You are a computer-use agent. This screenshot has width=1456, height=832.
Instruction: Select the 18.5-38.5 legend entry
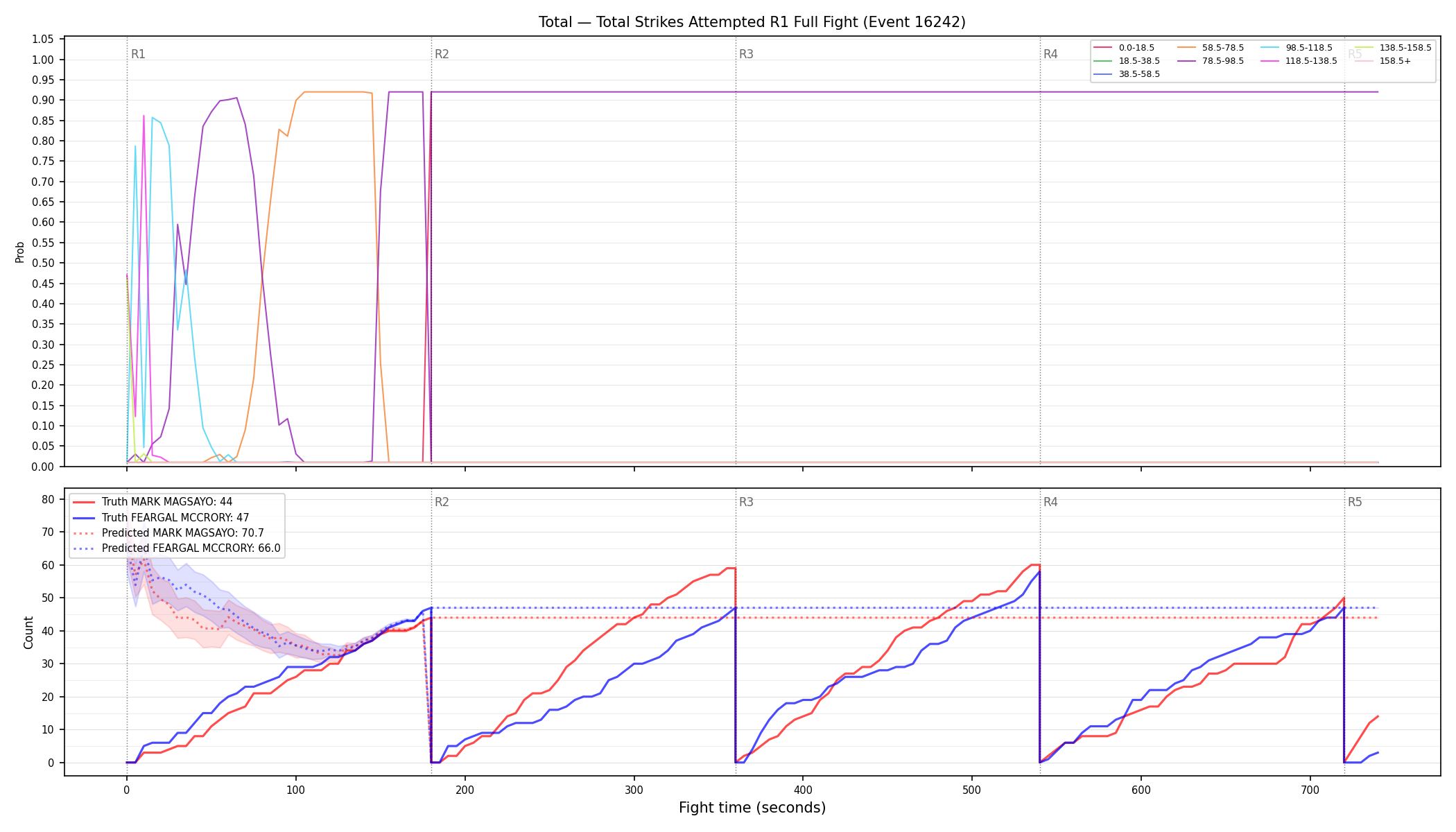point(1127,61)
